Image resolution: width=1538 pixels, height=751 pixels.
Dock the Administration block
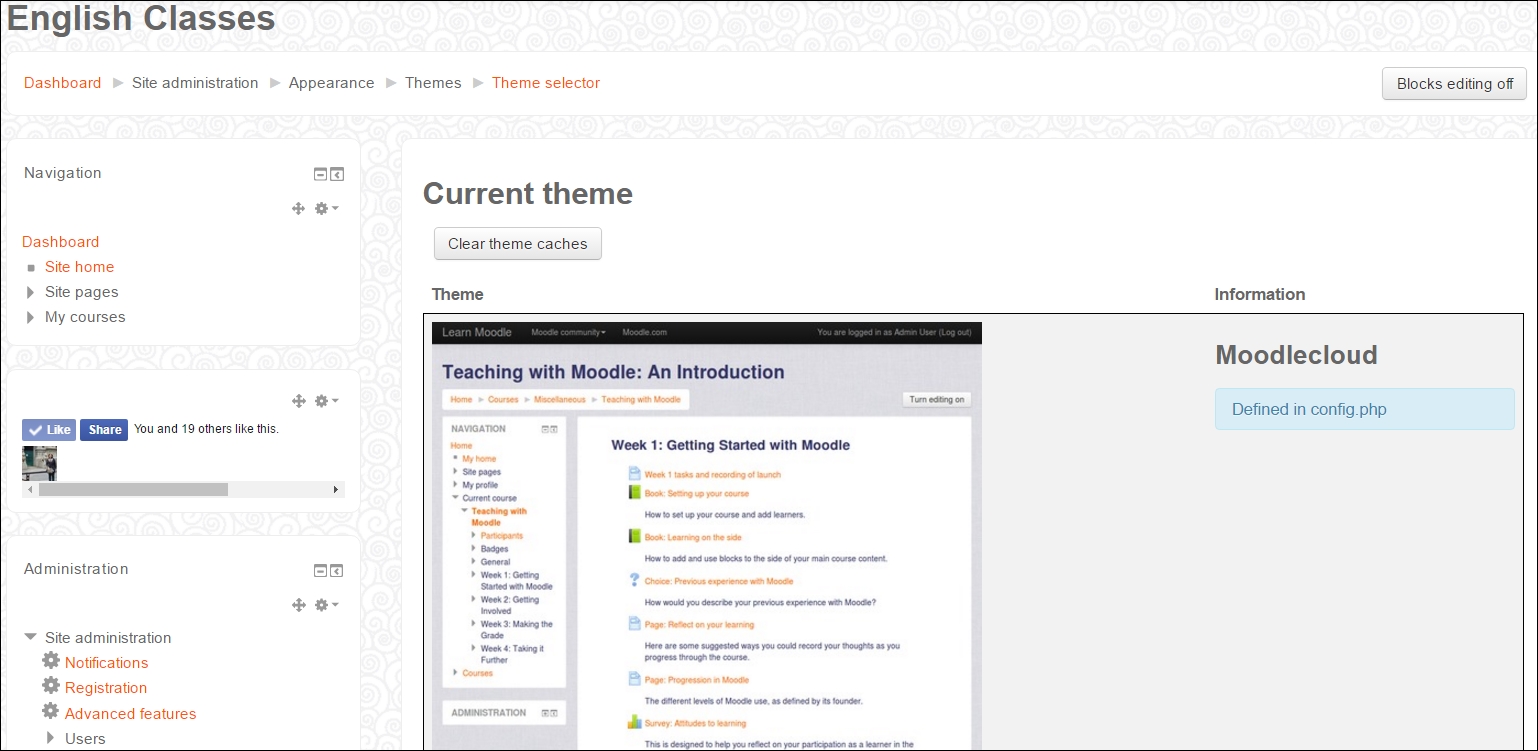(337, 571)
